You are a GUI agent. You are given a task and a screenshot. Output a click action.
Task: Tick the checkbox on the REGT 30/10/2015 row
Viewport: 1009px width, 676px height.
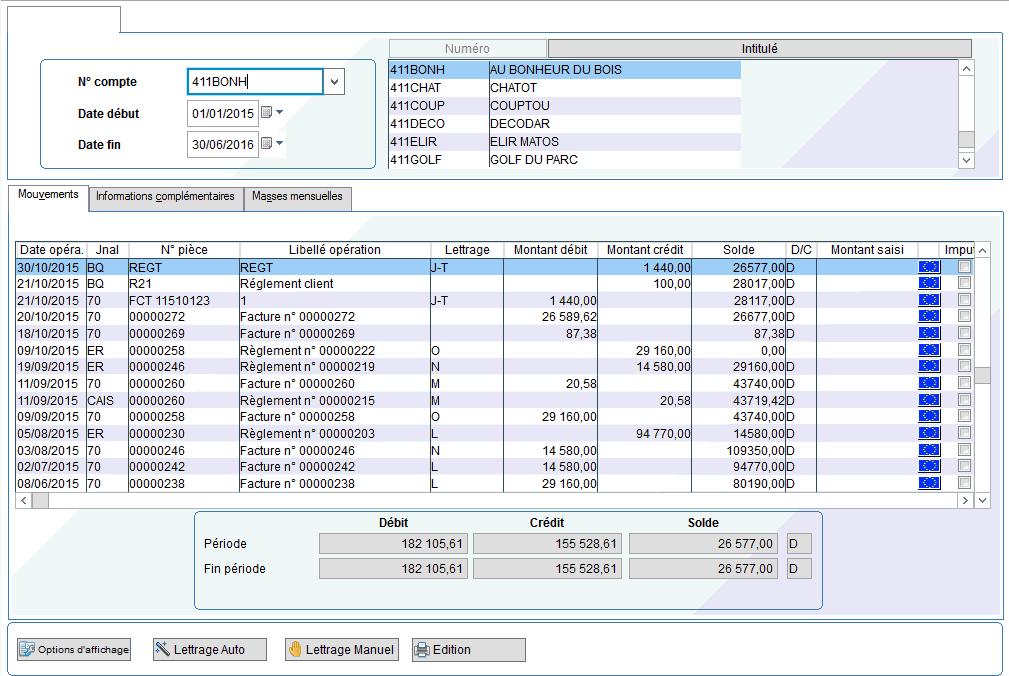(964, 267)
